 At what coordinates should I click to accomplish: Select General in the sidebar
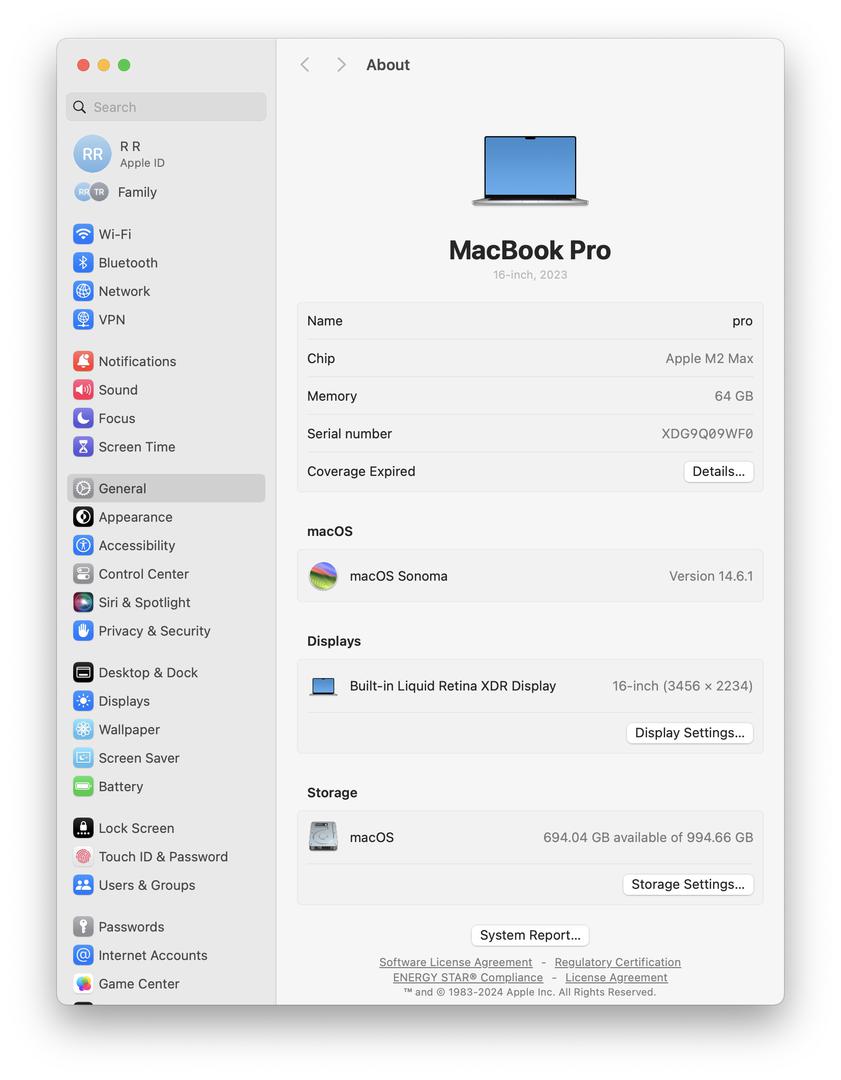pos(166,488)
